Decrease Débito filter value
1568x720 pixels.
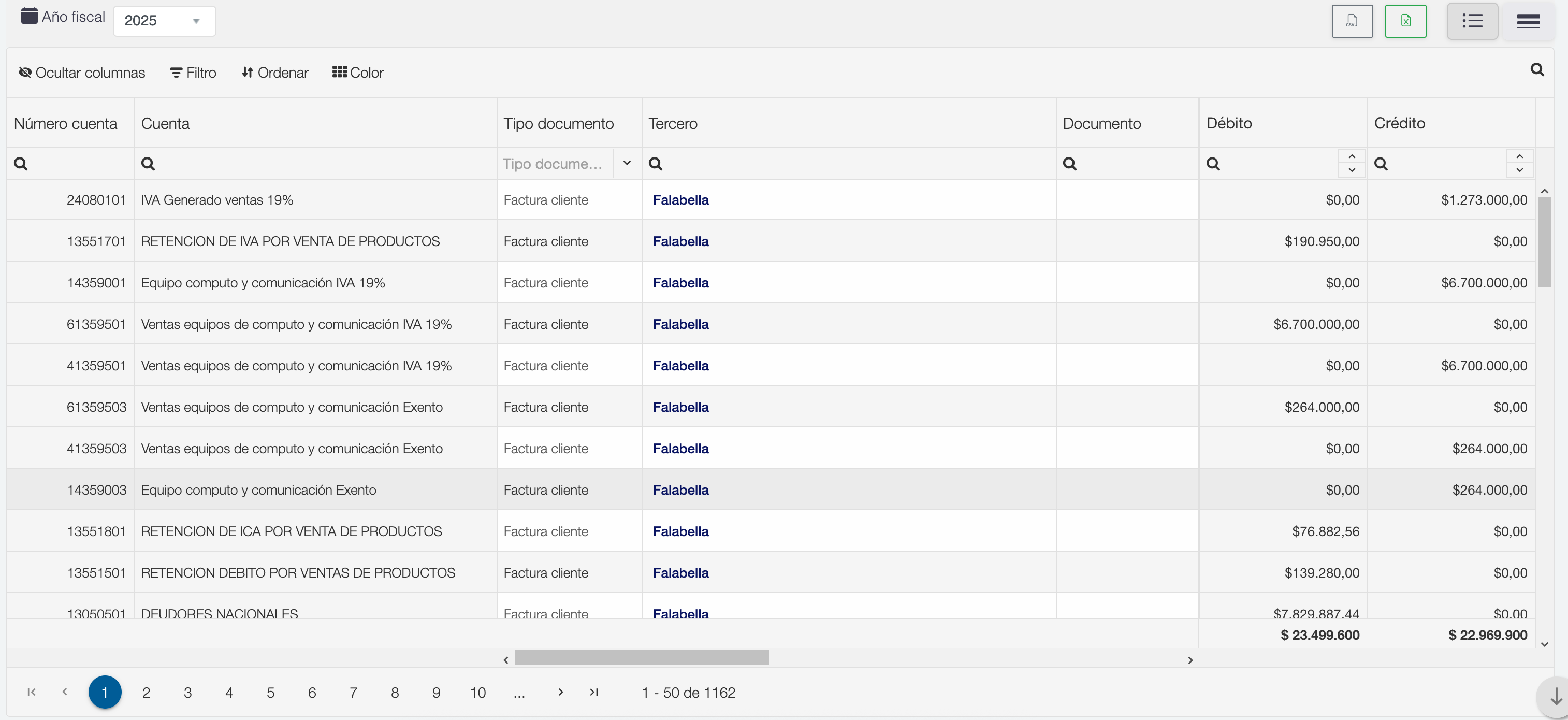[x=1352, y=170]
